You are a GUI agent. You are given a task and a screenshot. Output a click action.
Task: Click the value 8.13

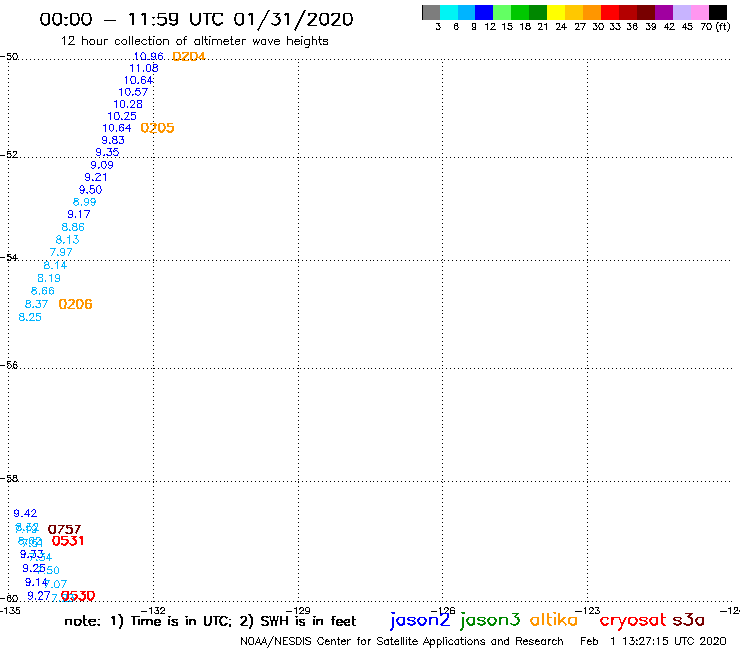(67, 239)
